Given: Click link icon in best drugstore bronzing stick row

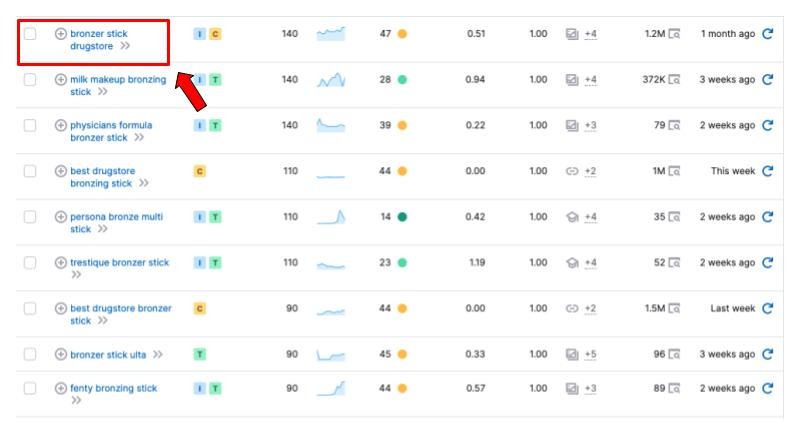Looking at the screenshot, I should coord(572,171).
